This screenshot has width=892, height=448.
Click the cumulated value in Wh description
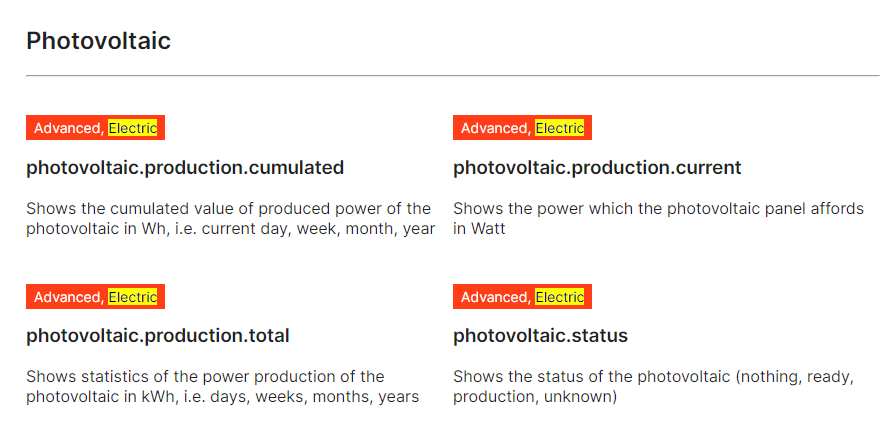(x=230, y=218)
